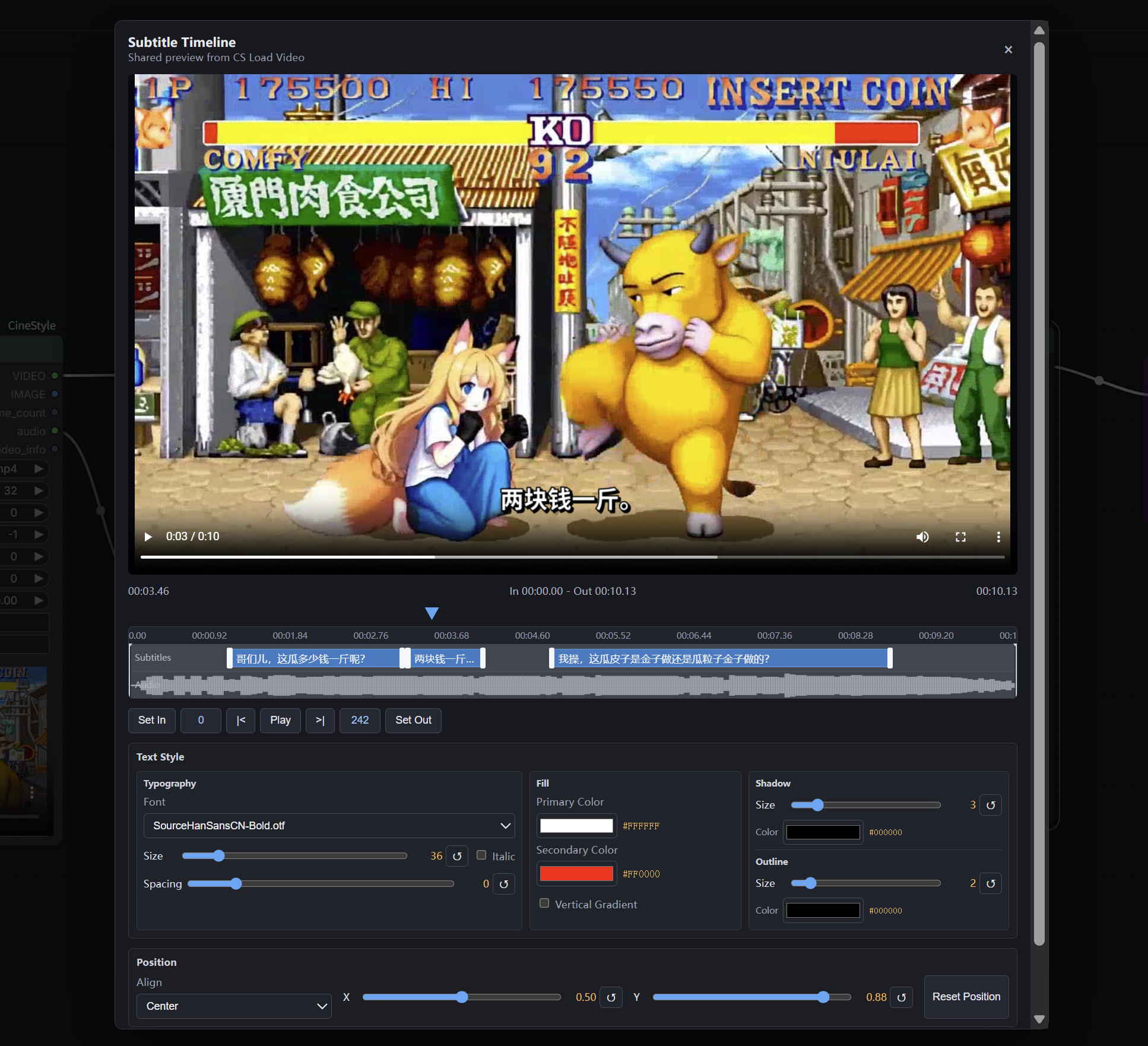Click the Play button below the timeline

pos(280,720)
